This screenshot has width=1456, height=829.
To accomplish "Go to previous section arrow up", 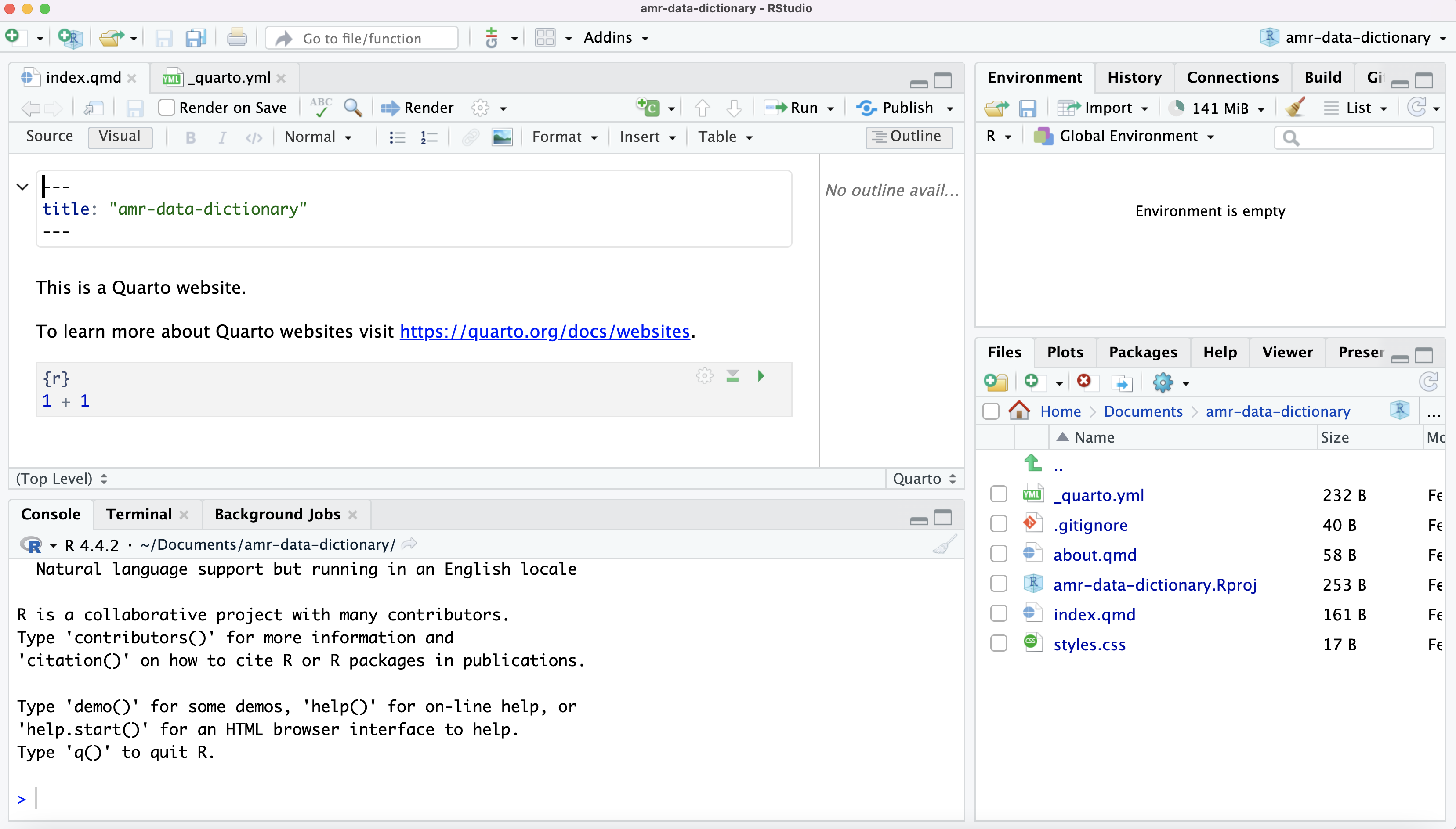I will pyautogui.click(x=703, y=108).
